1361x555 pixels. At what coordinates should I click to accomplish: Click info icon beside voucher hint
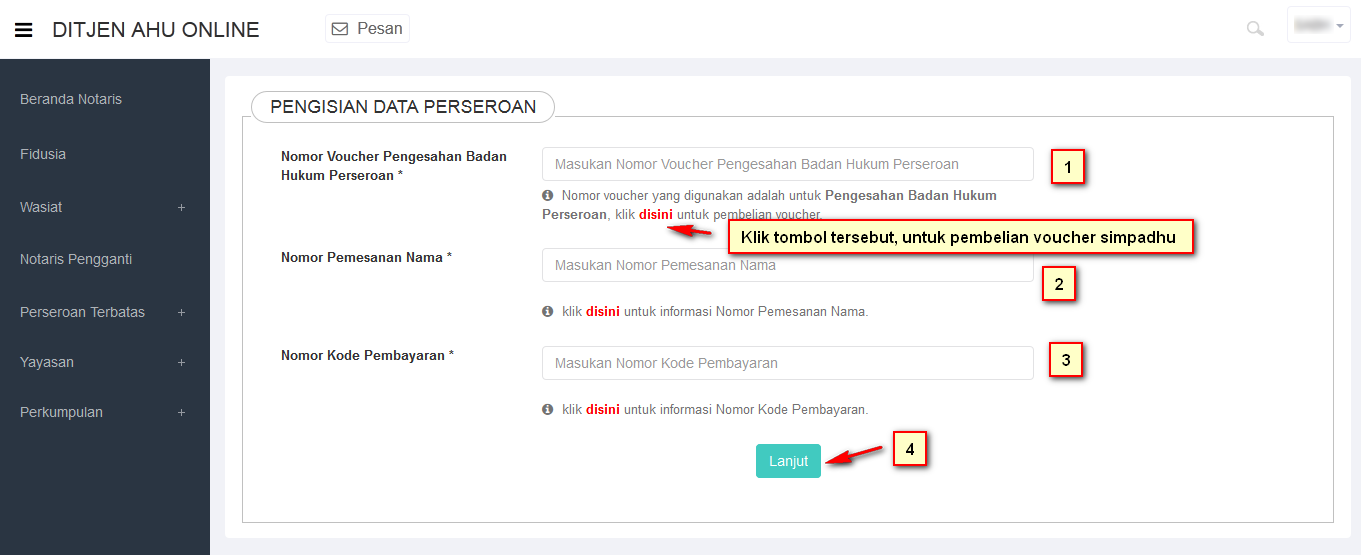(548, 196)
